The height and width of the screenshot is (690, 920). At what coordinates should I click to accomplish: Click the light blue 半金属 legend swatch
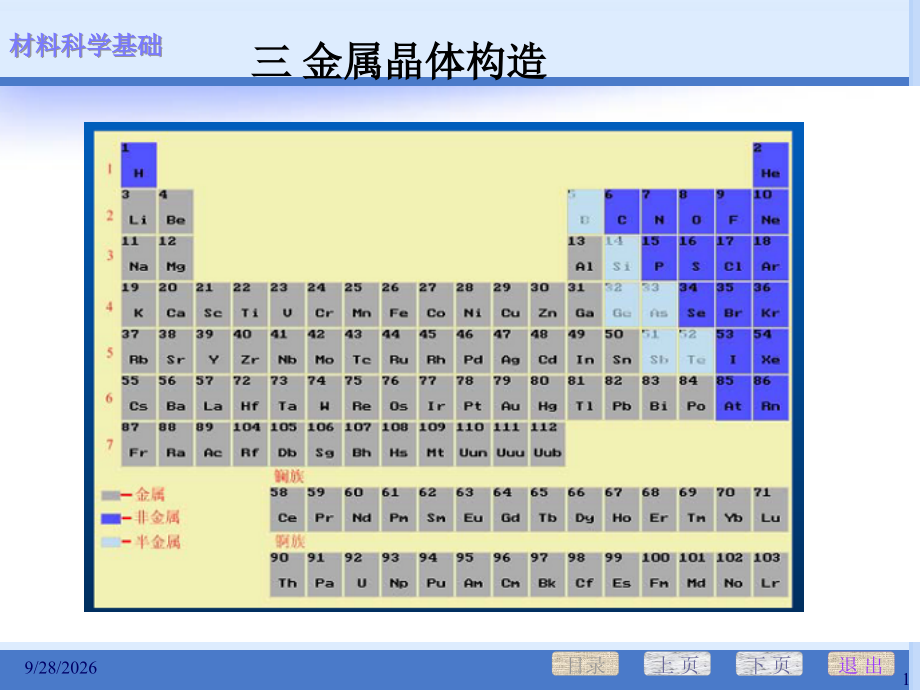point(110,542)
